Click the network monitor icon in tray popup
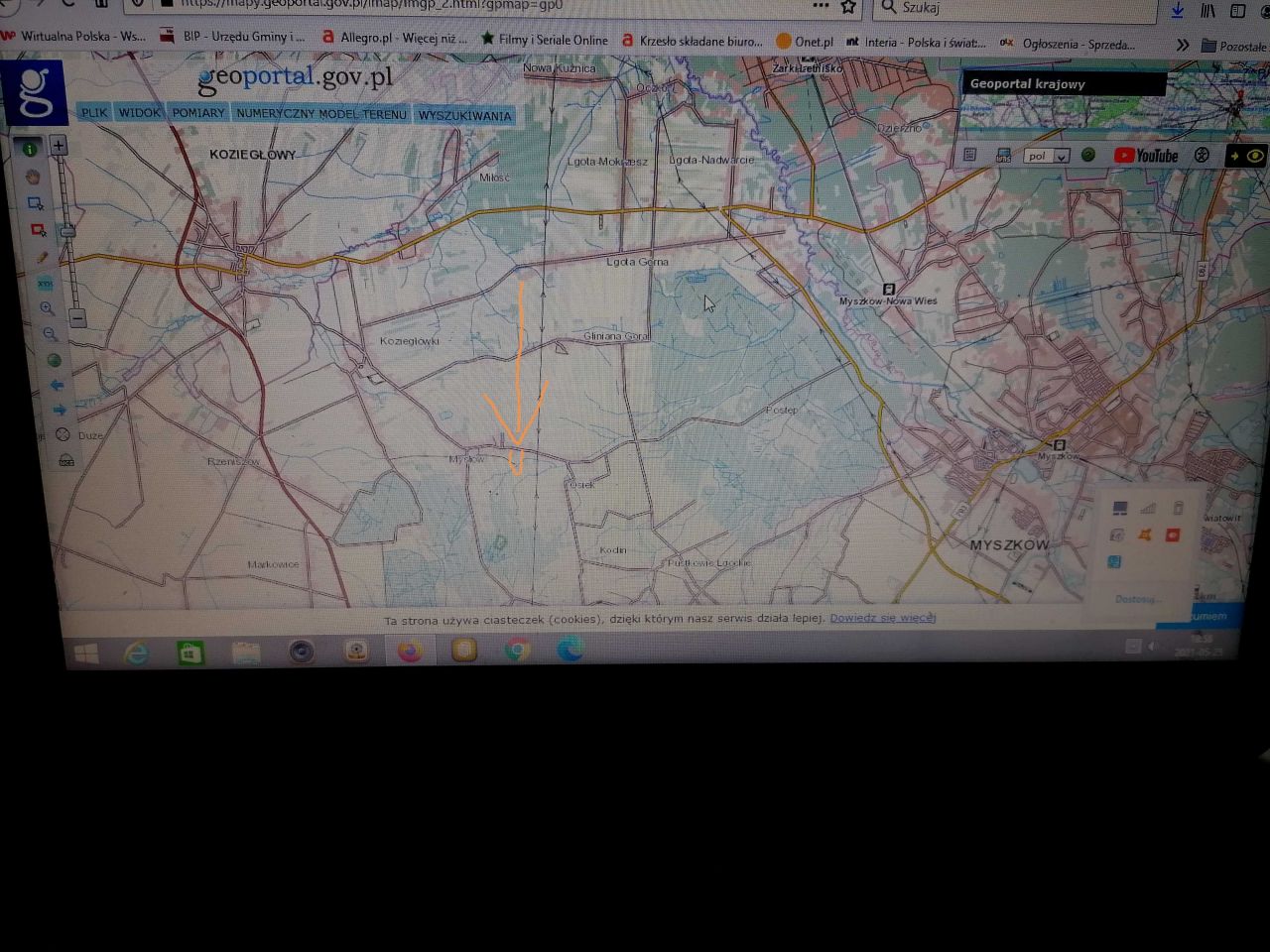Viewport: 1270px width, 952px height. coord(1120,509)
